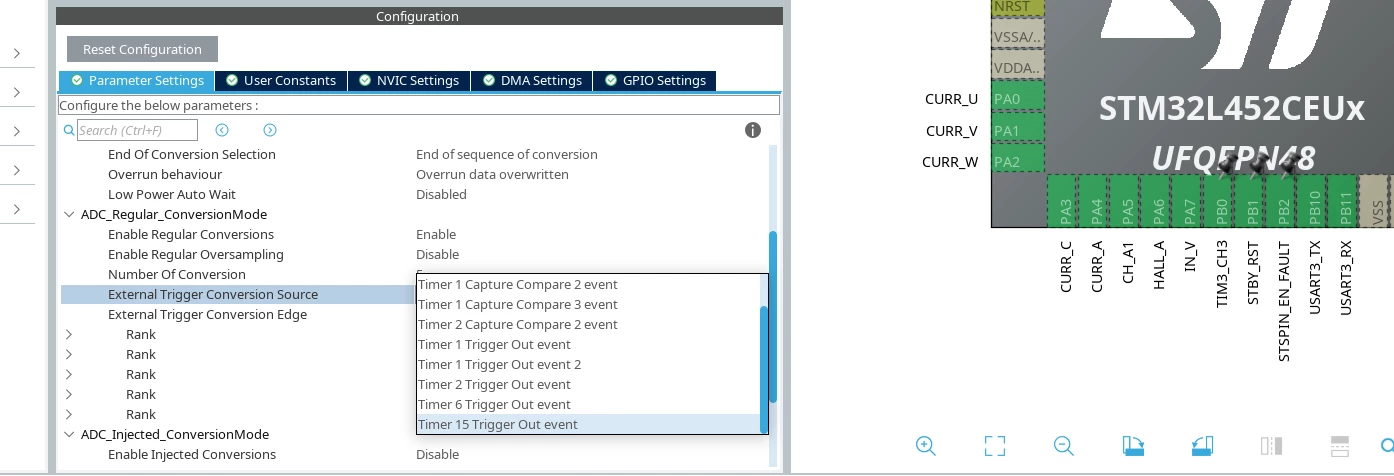Viewport: 1394px width, 476px height.
Task: Click the Enable Regular Oversampling parameter
Action: 196,254
